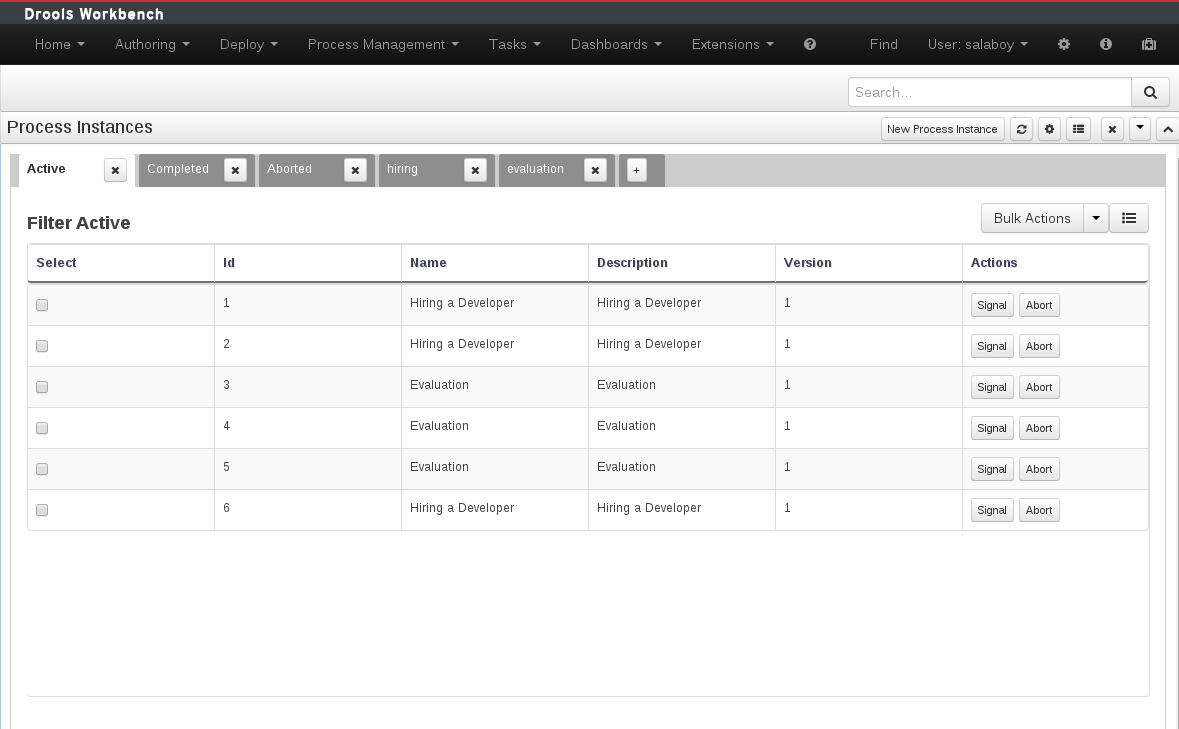Image resolution: width=1179 pixels, height=729 pixels.
Task: Expand the Bulk Actions caret dropdown
Action: tap(1096, 218)
